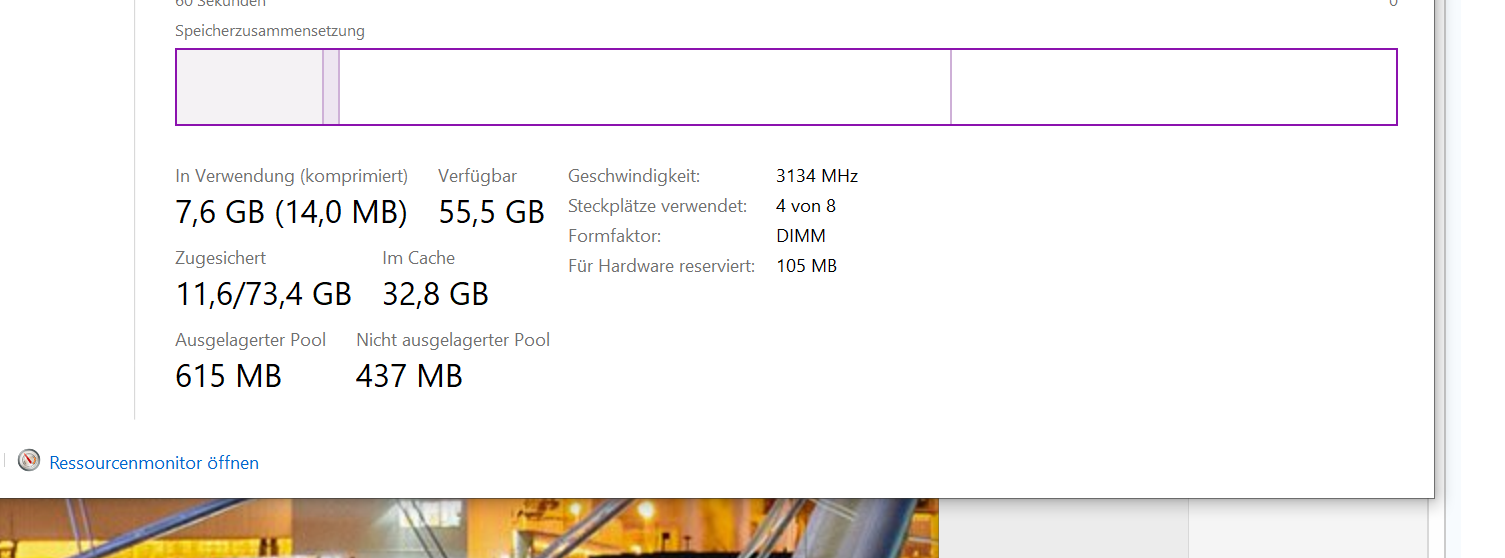Click the rightmost free memory segment
Image resolution: width=1505 pixels, height=558 pixels.
tap(1173, 87)
